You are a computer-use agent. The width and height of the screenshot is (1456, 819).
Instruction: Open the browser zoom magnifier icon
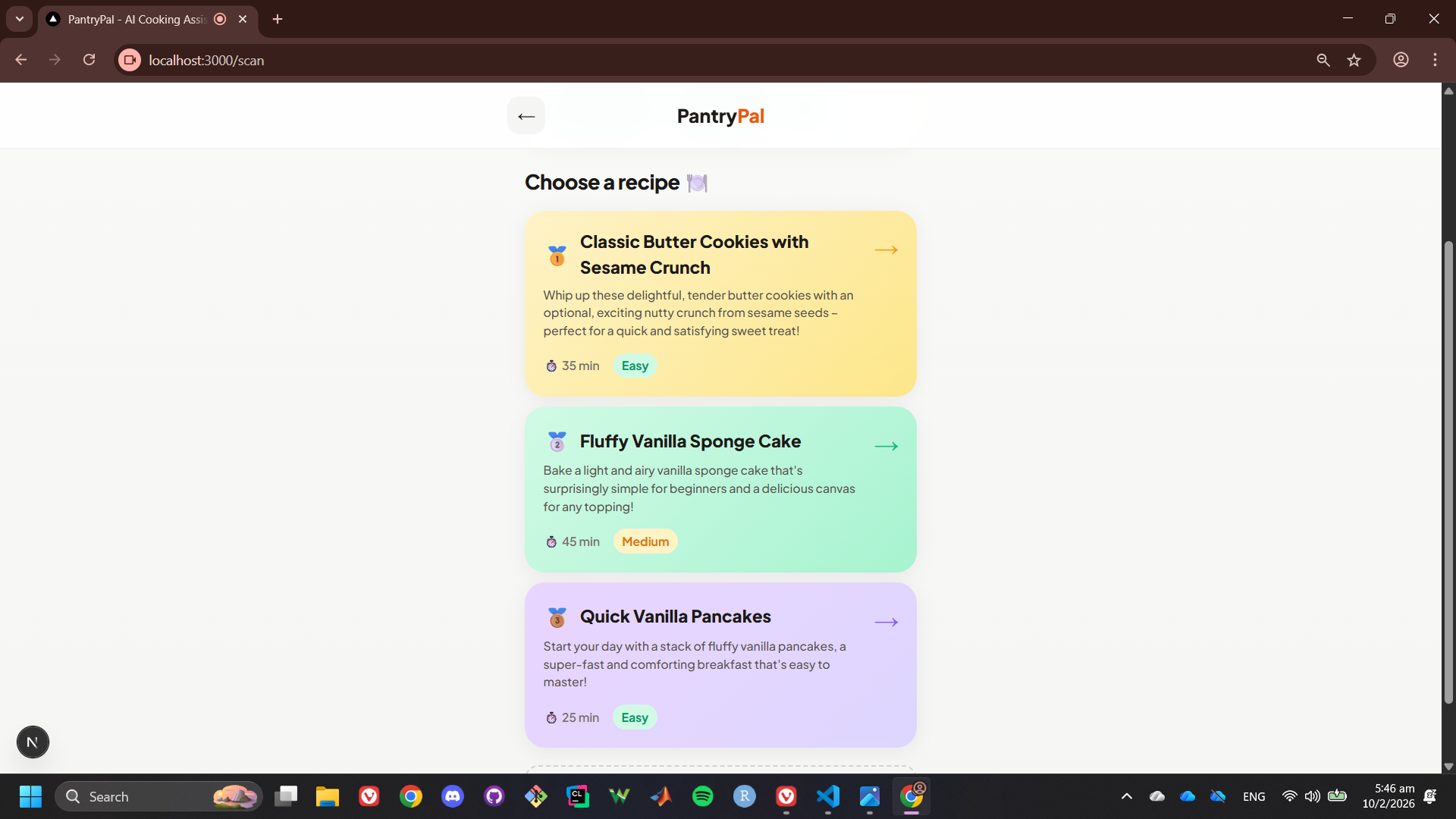pos(1323,61)
